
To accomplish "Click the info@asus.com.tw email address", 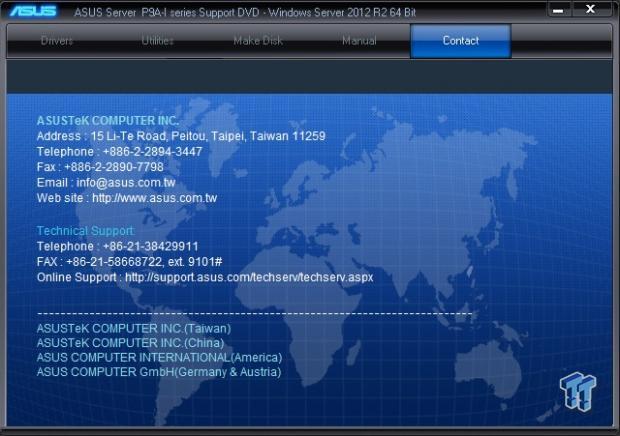I will pyautogui.click(x=126, y=182).
